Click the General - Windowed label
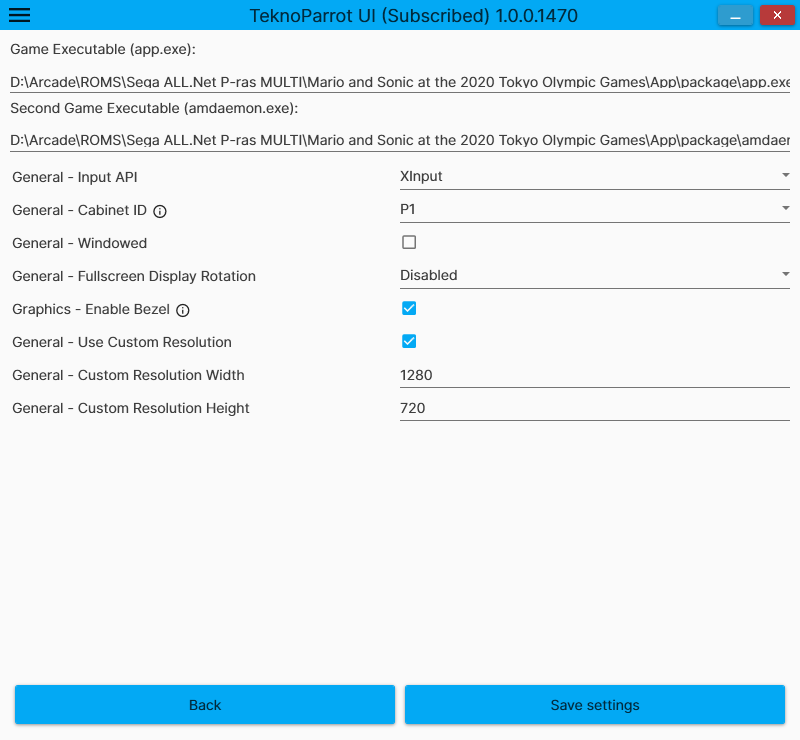This screenshot has width=800, height=740. 80,243
